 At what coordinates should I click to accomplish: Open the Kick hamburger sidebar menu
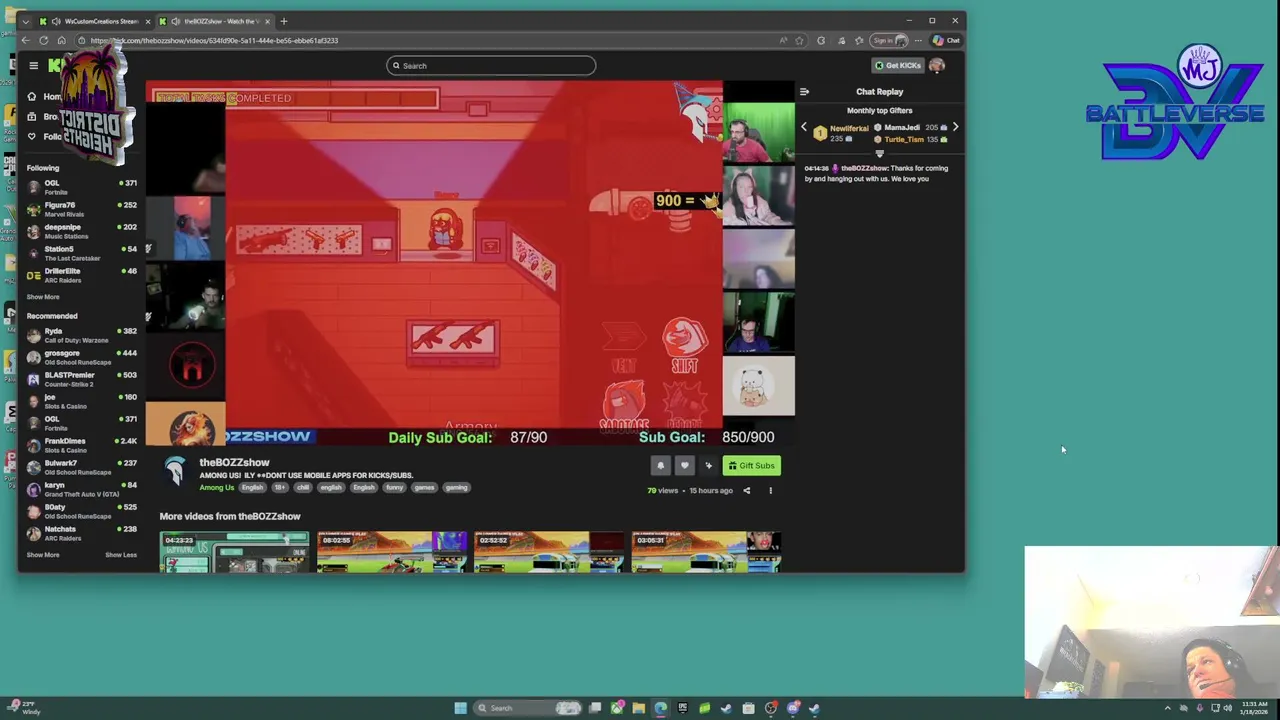coord(33,66)
